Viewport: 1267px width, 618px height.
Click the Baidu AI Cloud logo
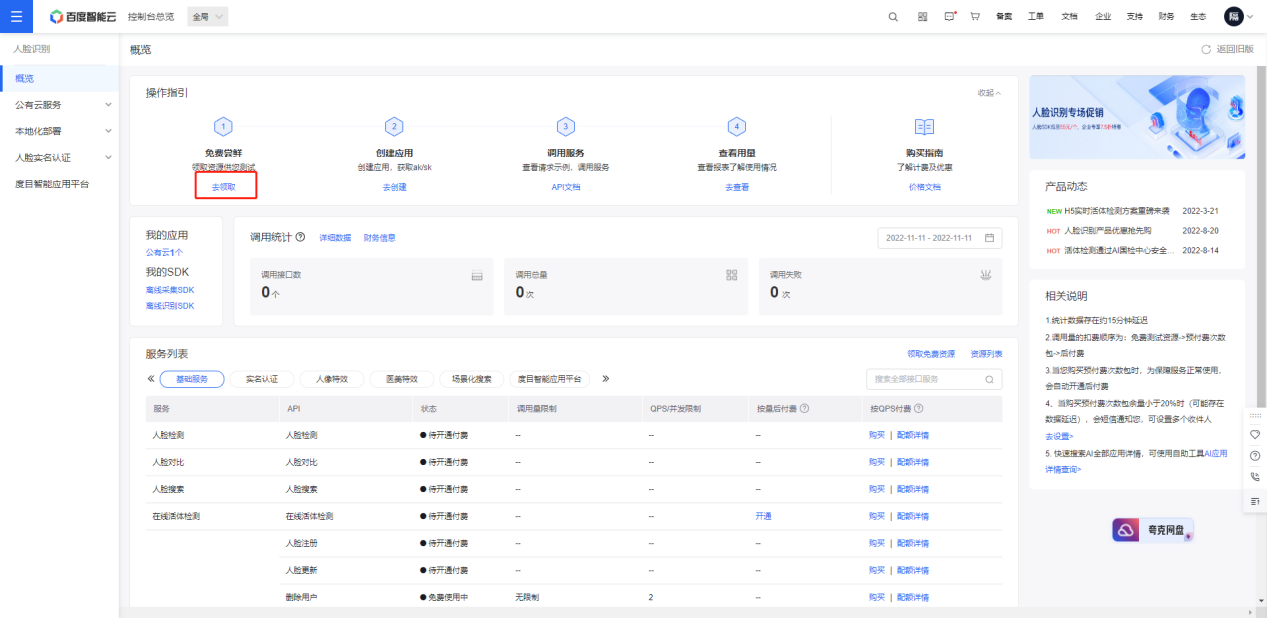81,17
